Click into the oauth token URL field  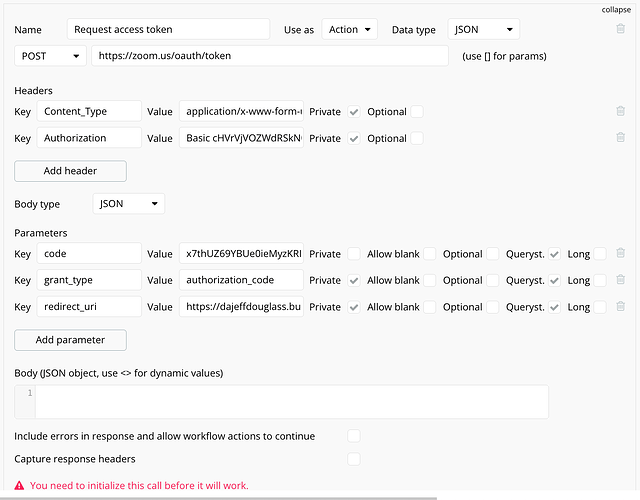270,56
